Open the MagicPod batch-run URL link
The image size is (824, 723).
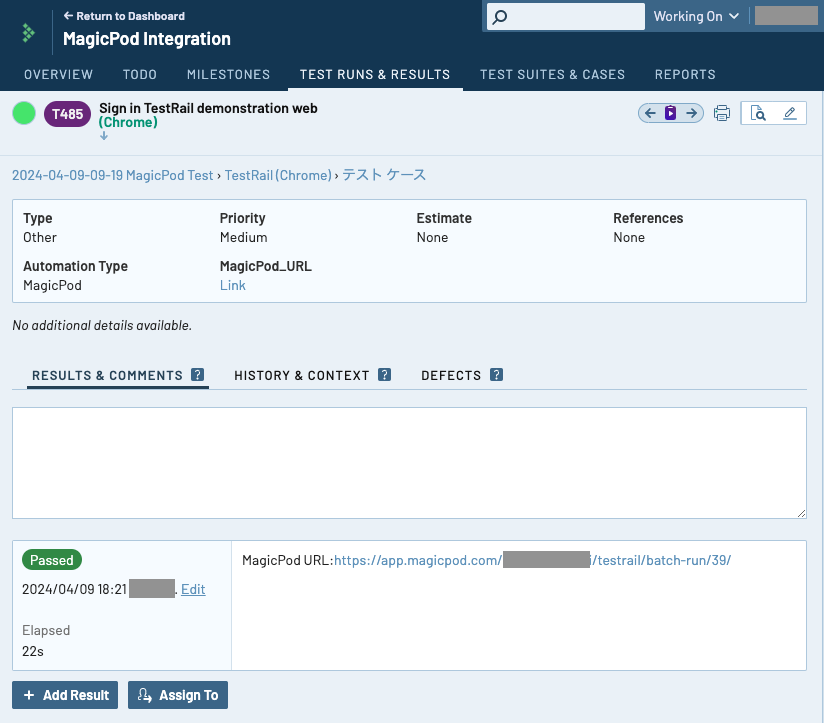[532, 560]
